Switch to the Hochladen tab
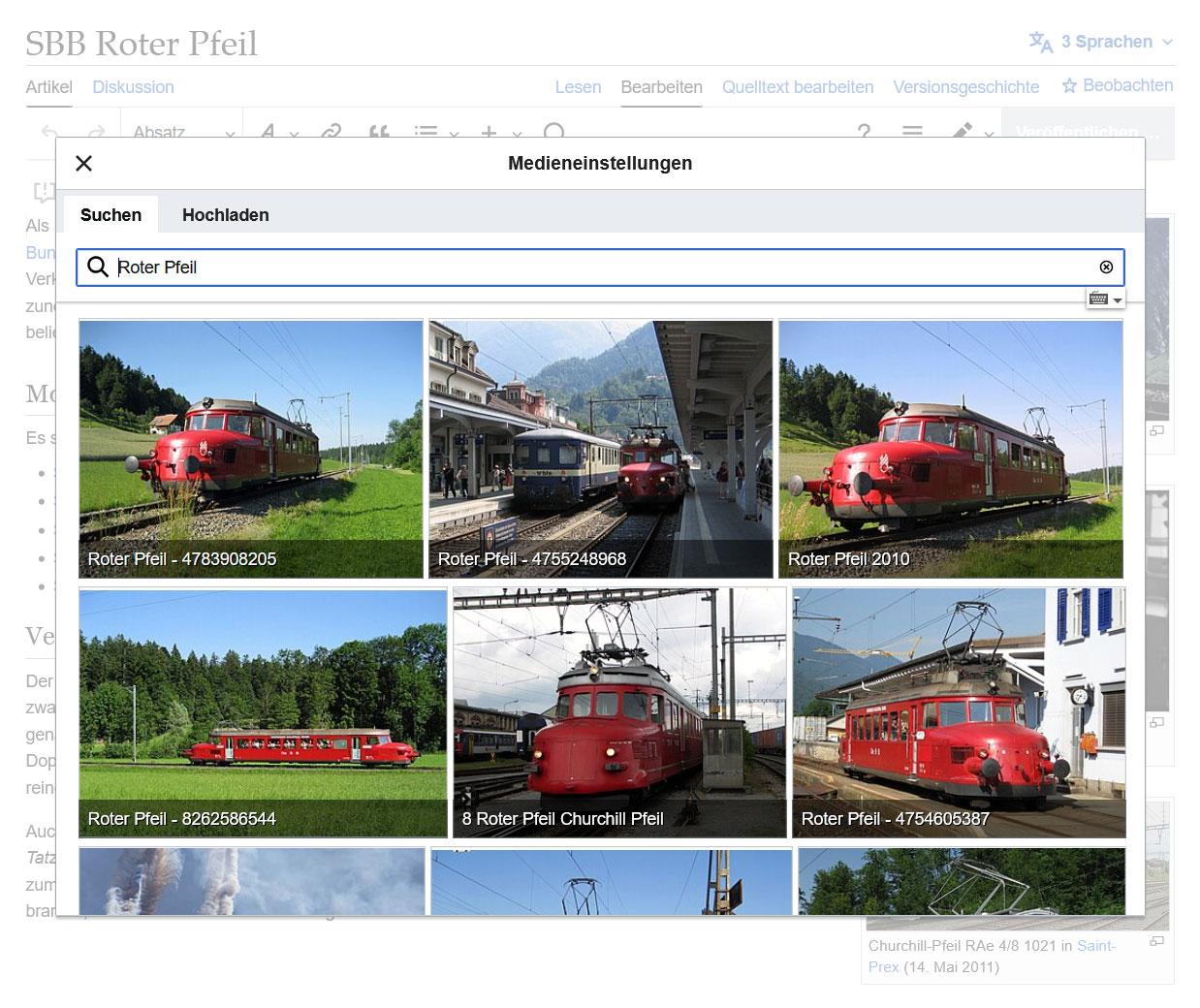The width and height of the screenshot is (1200, 1008). pos(226,215)
